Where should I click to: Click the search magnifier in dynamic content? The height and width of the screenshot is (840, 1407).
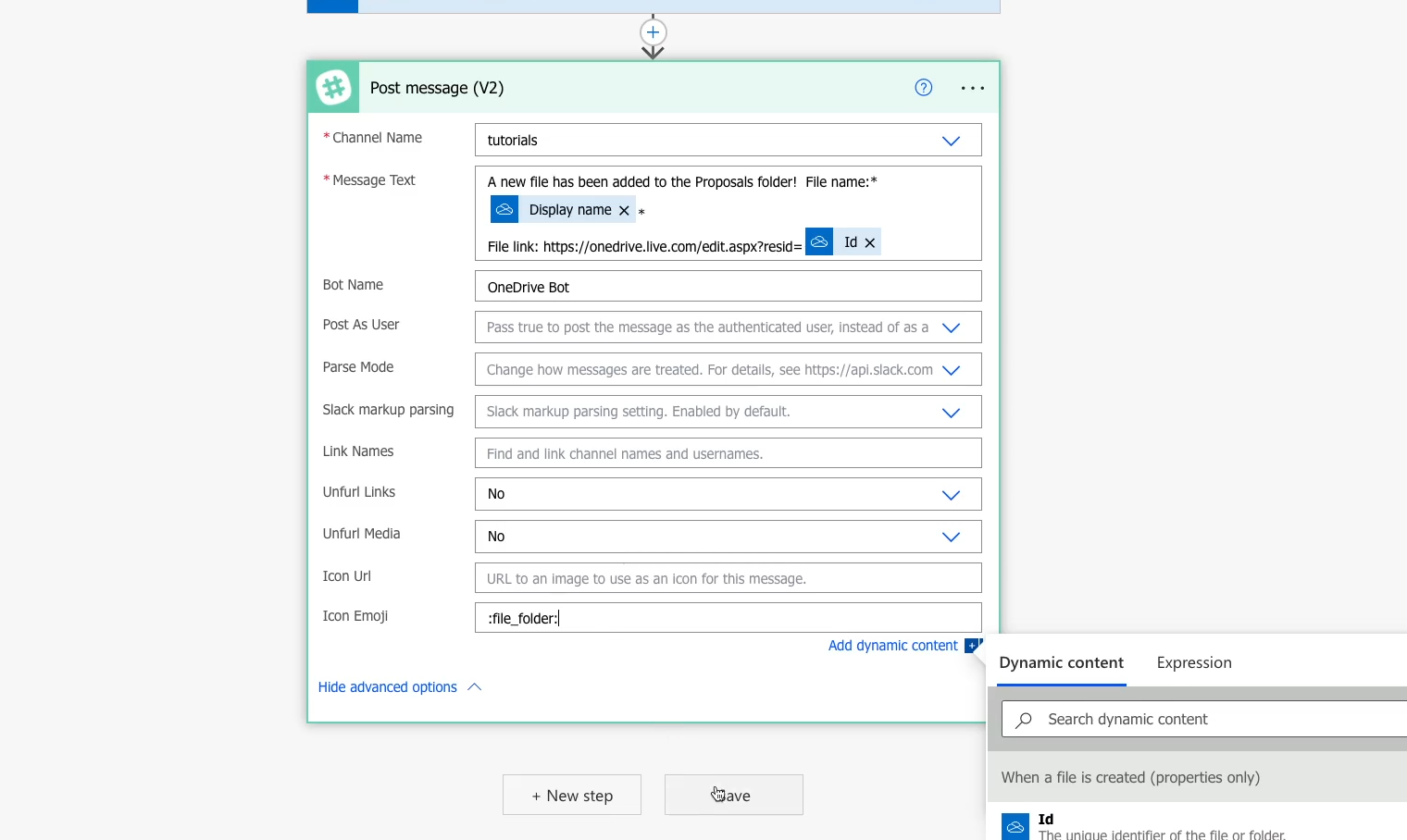click(1024, 720)
